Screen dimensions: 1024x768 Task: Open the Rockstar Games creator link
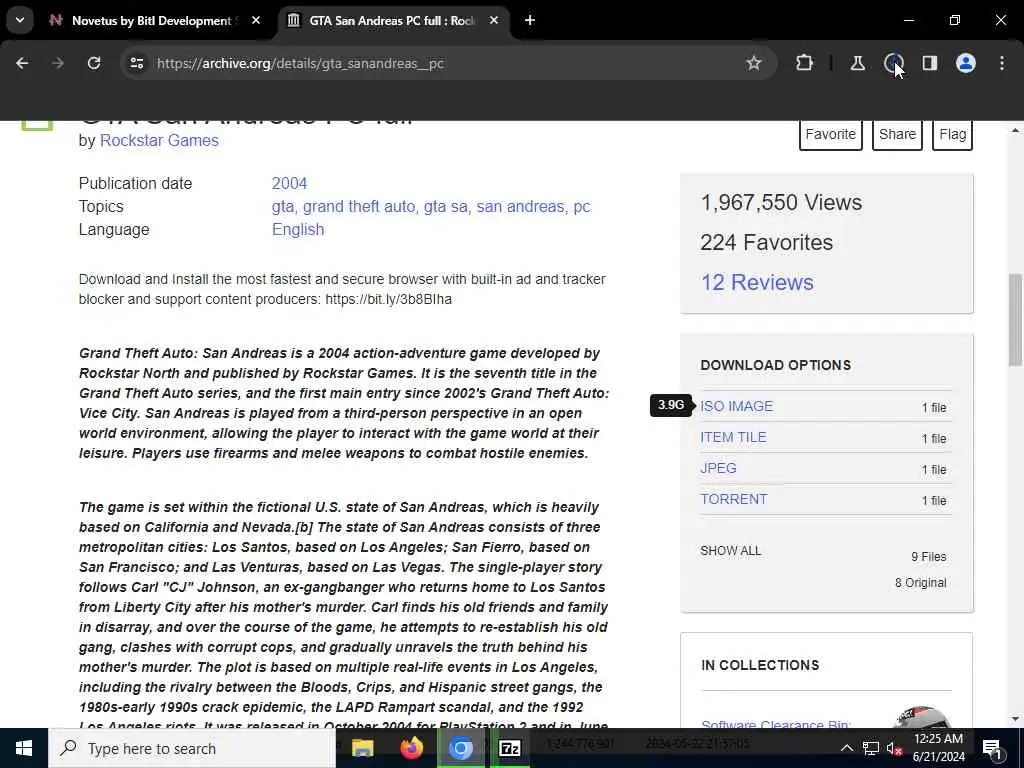click(159, 140)
